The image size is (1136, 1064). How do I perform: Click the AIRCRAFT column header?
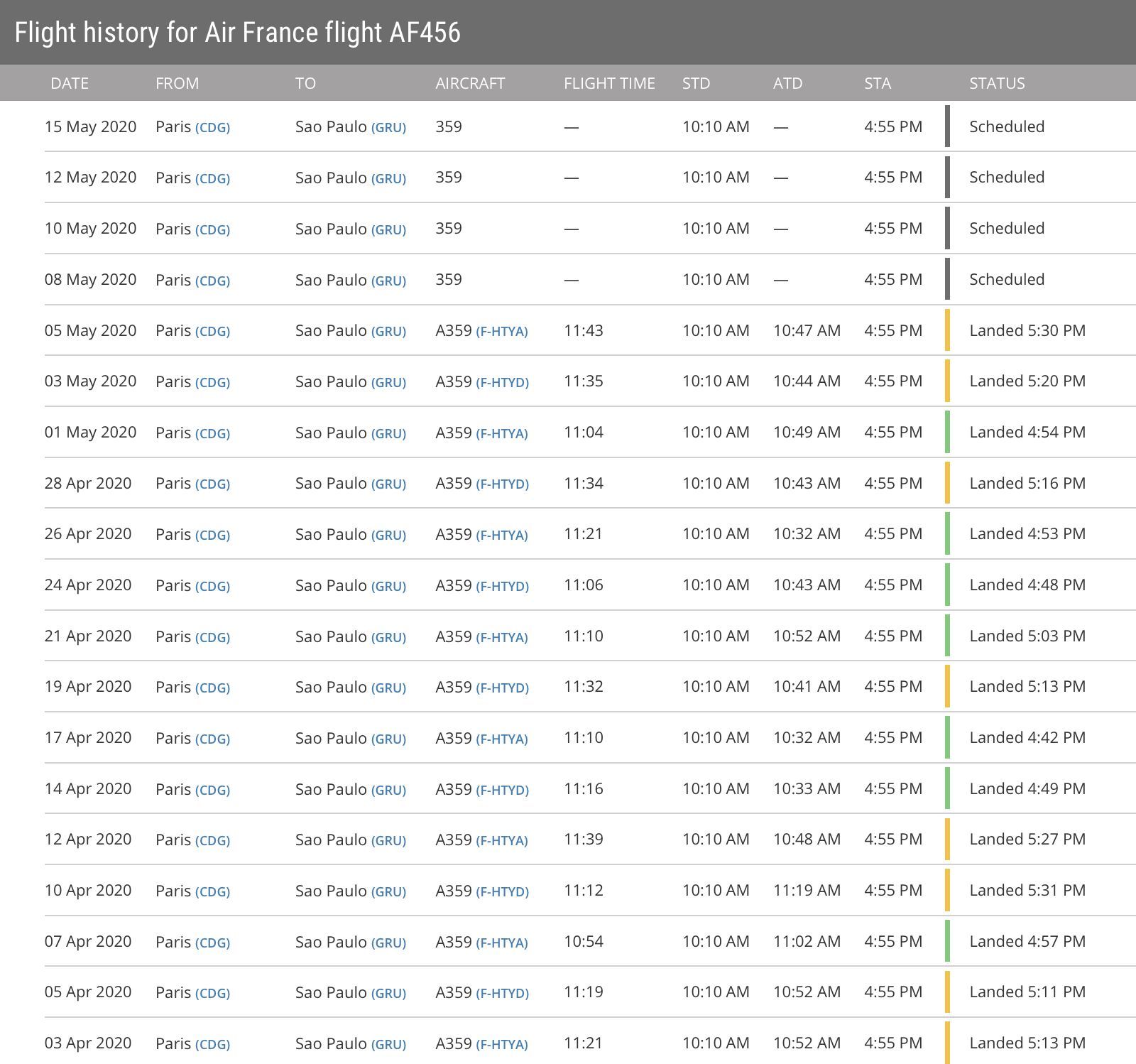click(x=470, y=83)
